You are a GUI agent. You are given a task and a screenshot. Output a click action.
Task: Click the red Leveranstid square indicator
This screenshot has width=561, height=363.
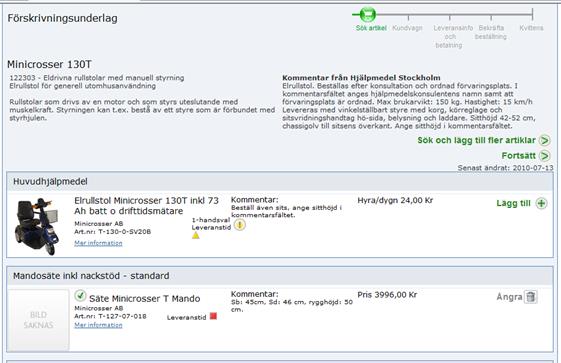tap(213, 316)
